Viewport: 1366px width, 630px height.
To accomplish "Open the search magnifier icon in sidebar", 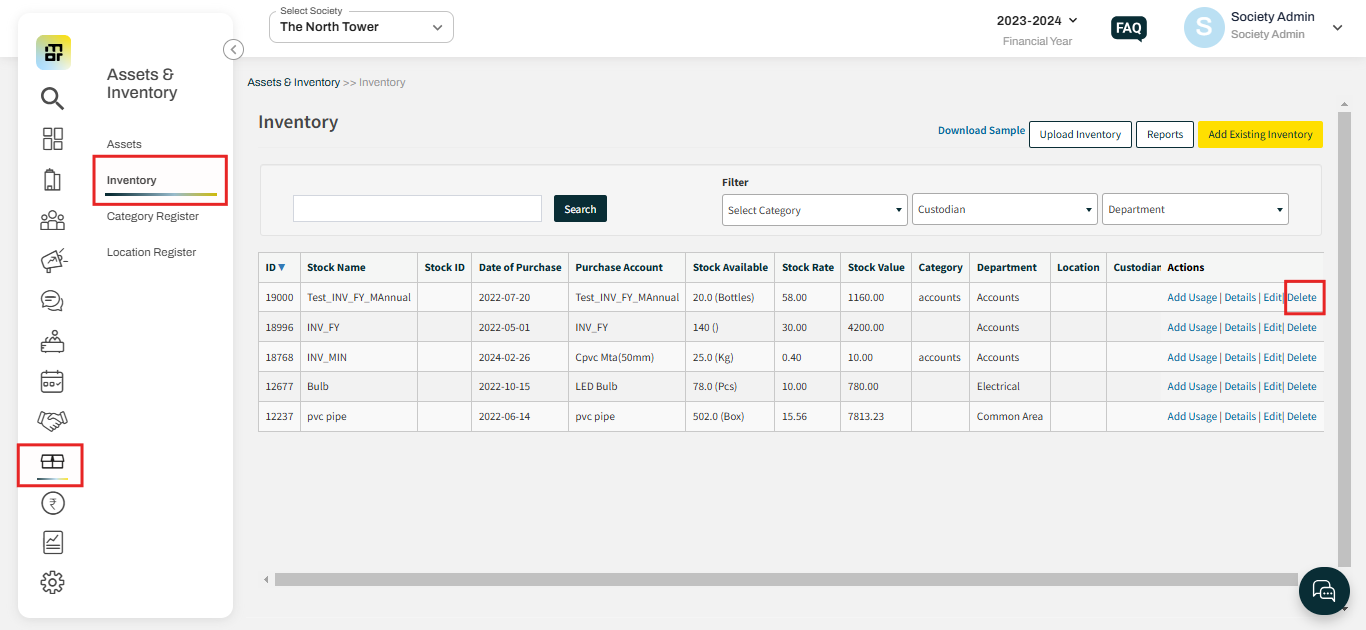I will point(52,98).
